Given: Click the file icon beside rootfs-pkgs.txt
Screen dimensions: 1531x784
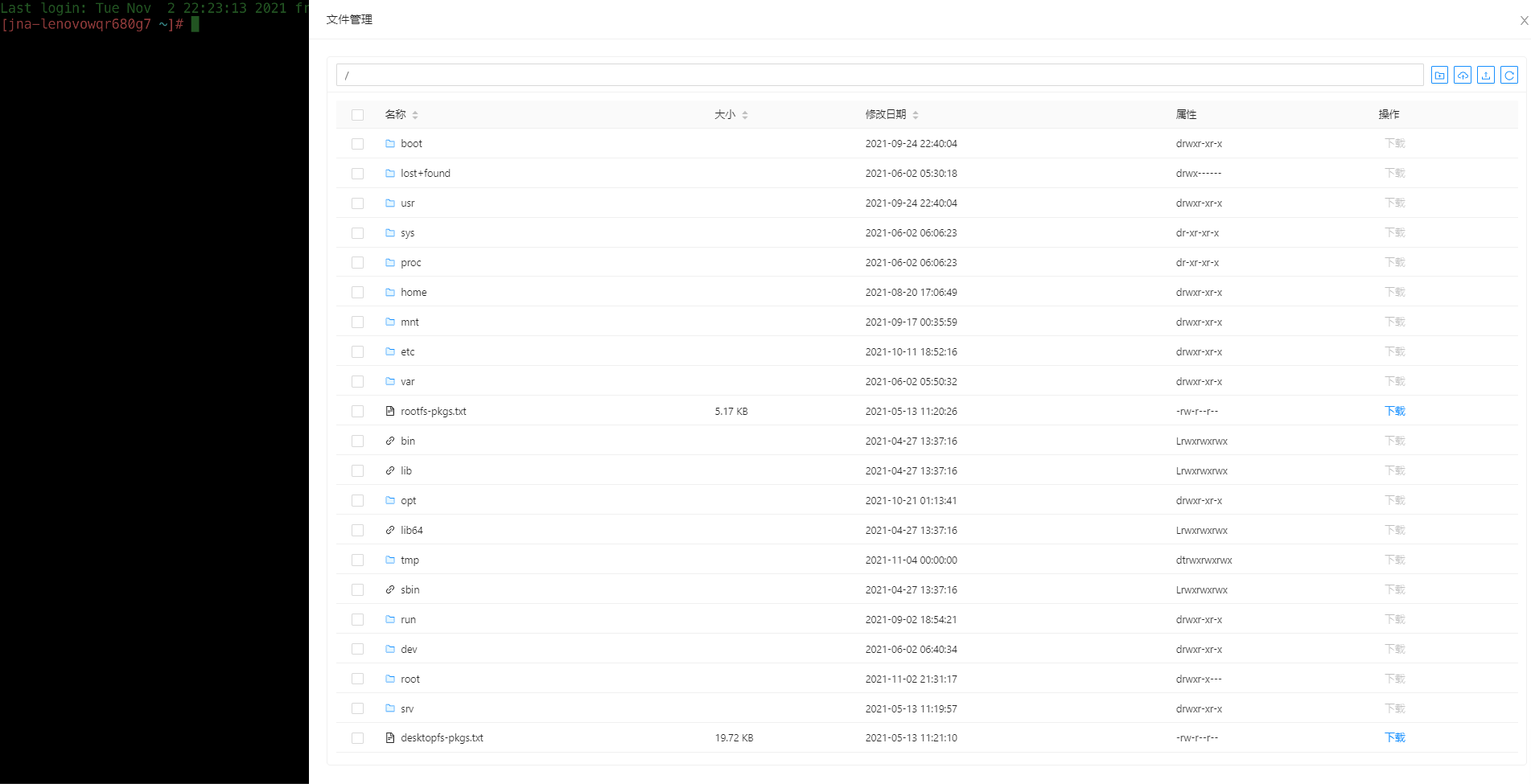Looking at the screenshot, I should click(390, 412).
